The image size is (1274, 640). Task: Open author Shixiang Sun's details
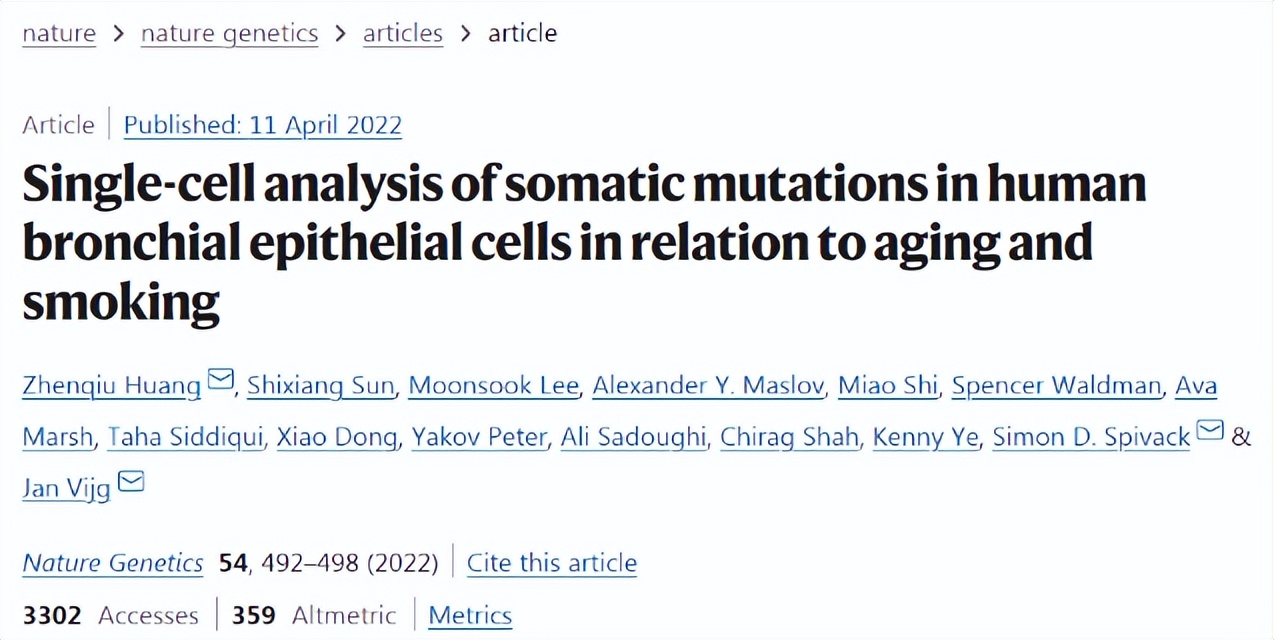[x=320, y=386]
